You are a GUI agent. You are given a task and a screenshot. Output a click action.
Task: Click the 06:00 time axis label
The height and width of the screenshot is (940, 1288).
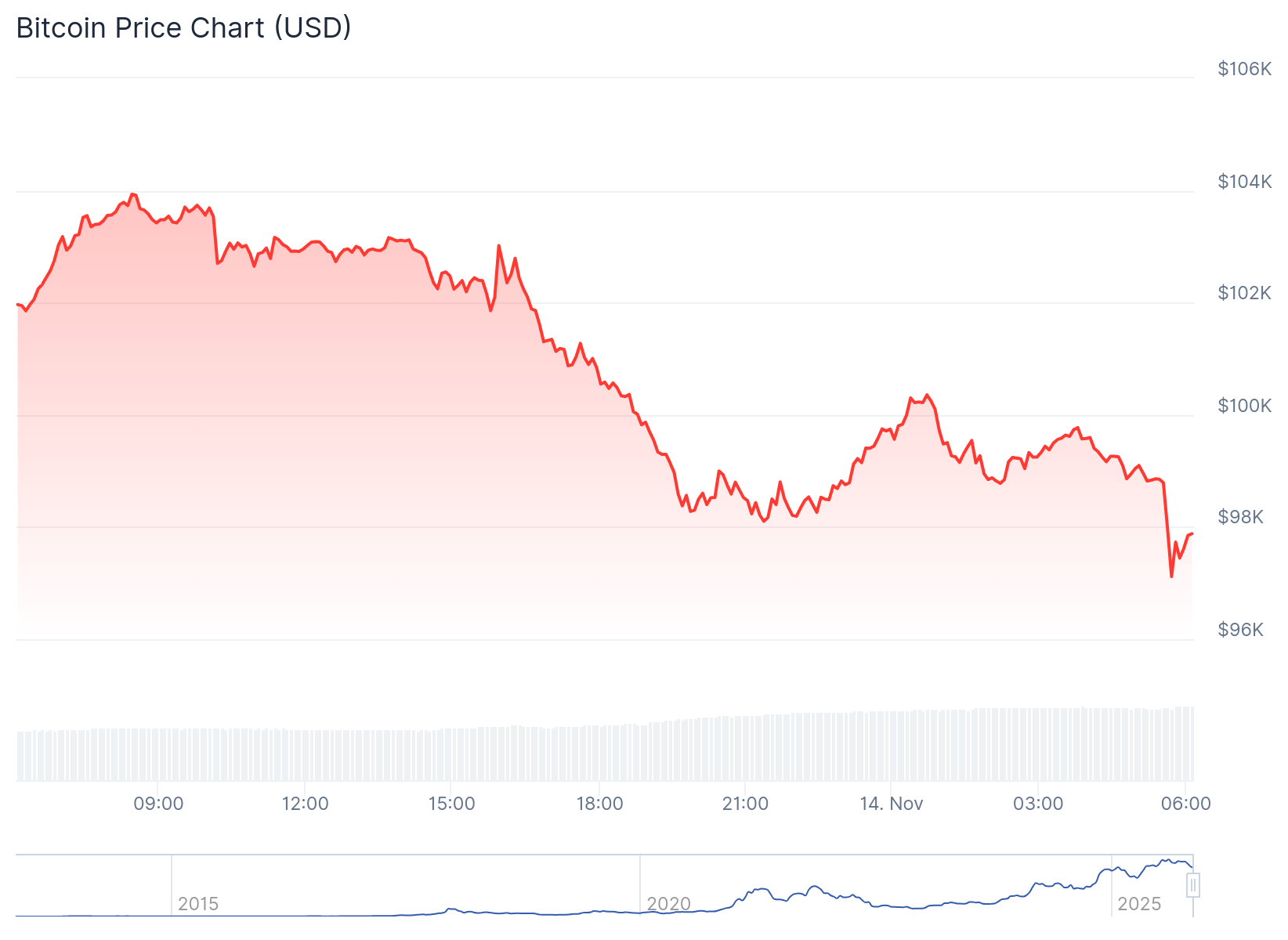(1185, 804)
